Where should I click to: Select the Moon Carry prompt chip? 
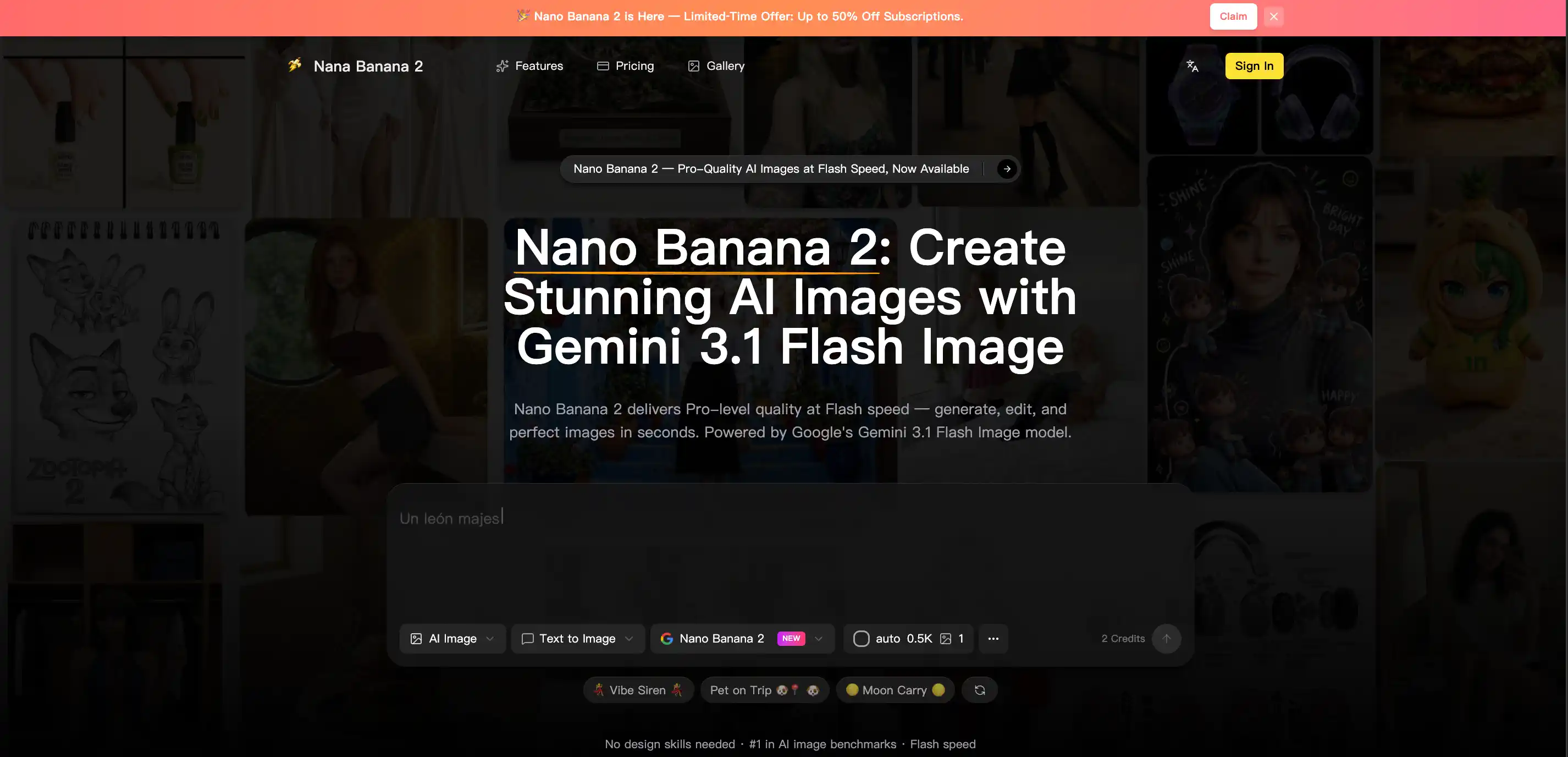coord(895,689)
